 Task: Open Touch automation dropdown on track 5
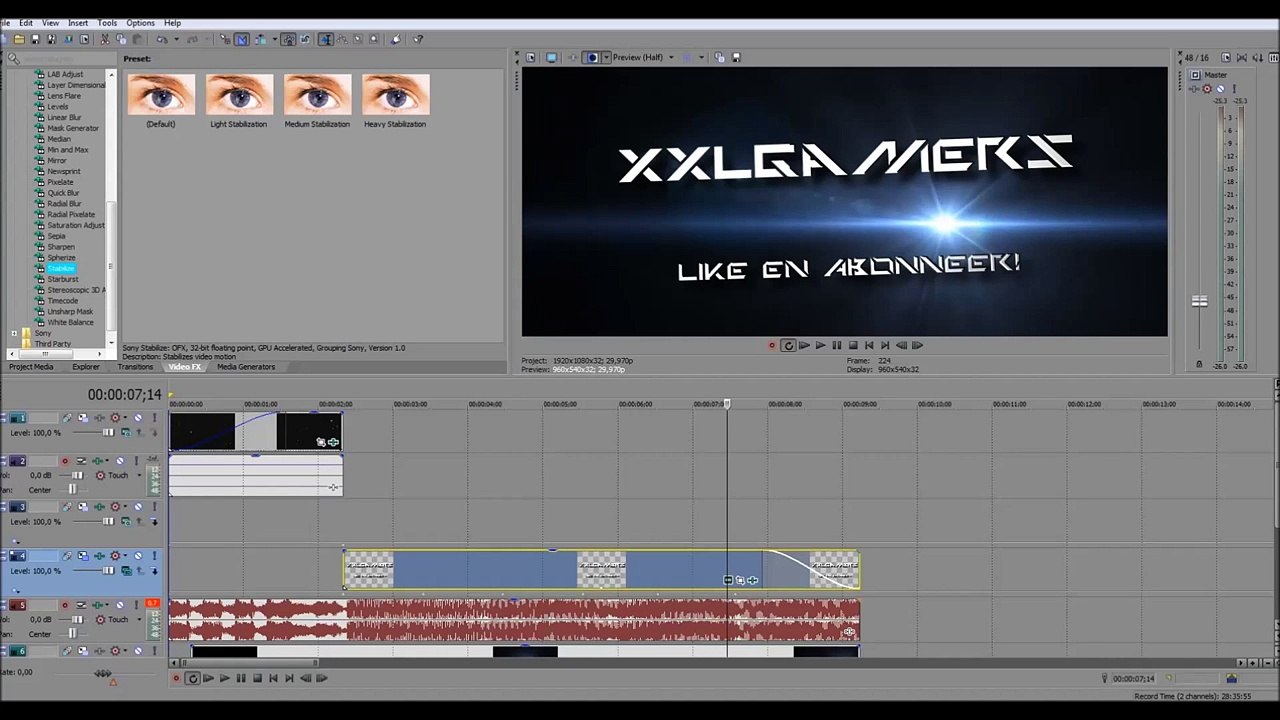pyautogui.click(x=140, y=619)
